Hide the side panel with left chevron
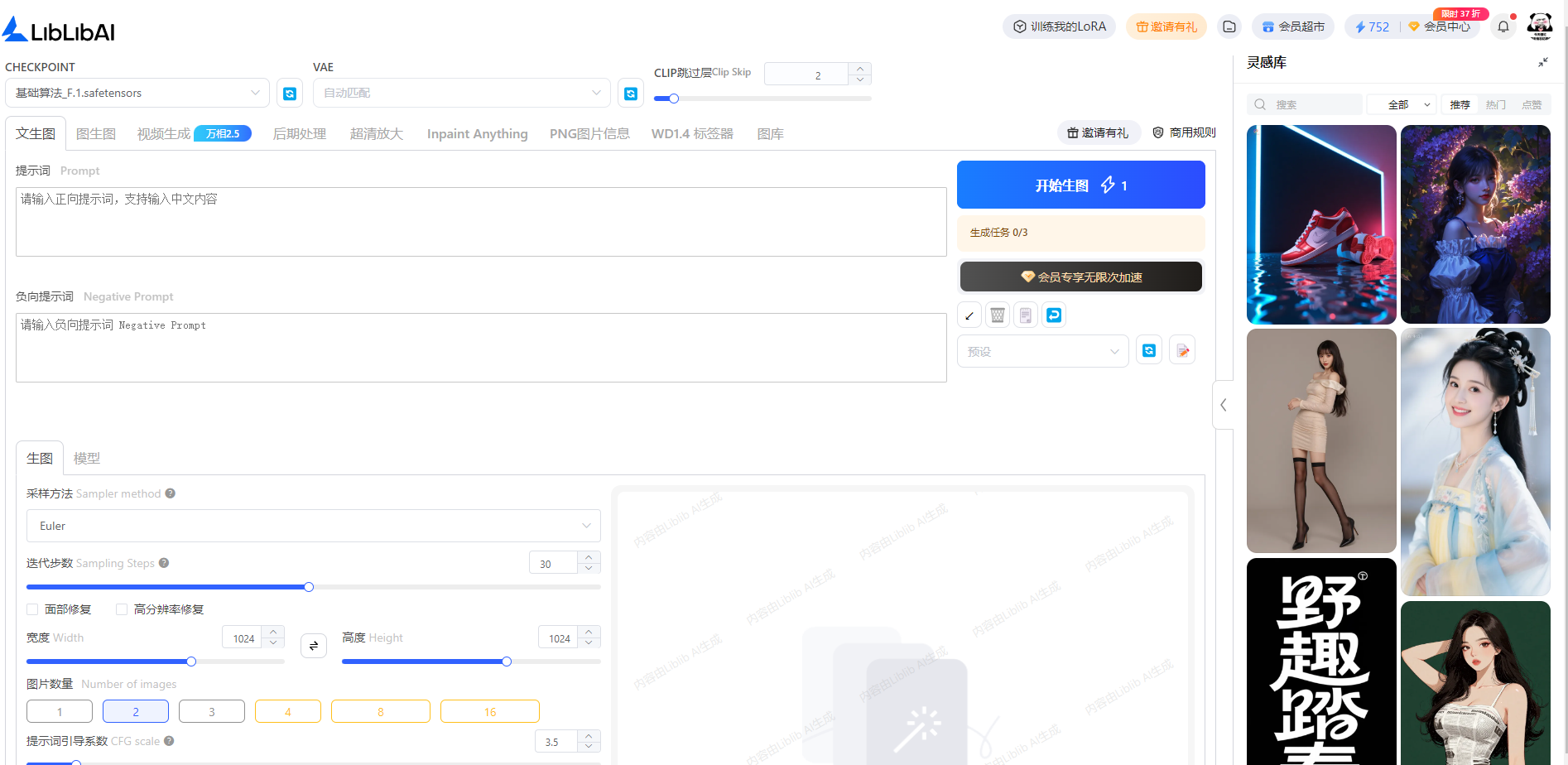This screenshot has height=765, width=1568. click(1223, 405)
